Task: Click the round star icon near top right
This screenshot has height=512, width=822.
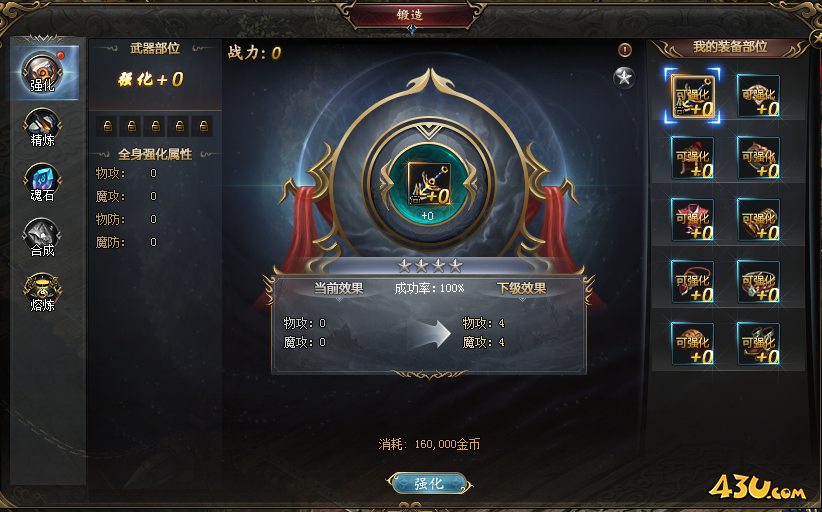Action: point(624,78)
